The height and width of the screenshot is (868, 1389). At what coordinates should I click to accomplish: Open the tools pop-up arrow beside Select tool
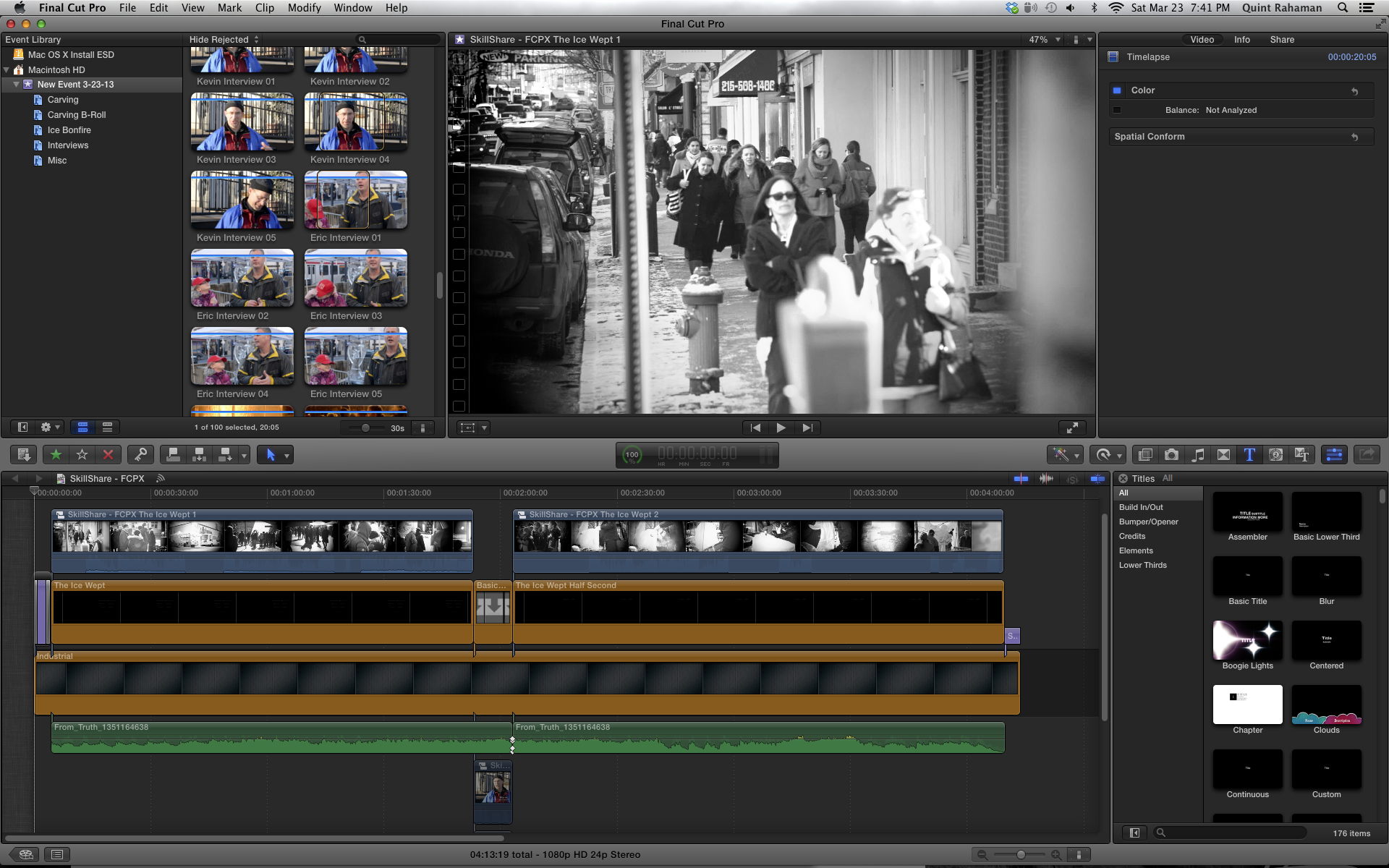click(x=287, y=455)
